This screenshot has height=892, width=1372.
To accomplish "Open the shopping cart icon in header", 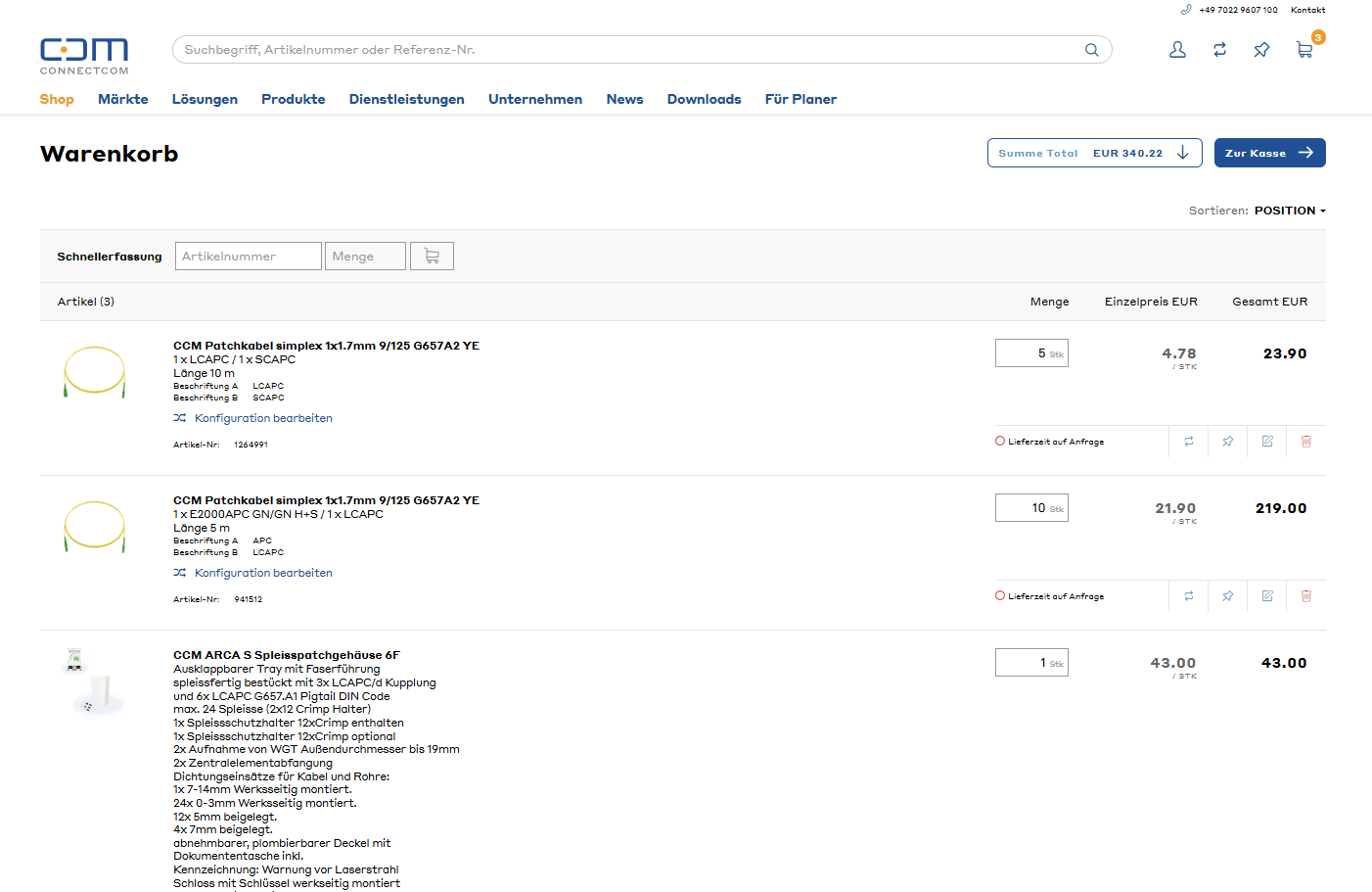I will click(x=1304, y=50).
